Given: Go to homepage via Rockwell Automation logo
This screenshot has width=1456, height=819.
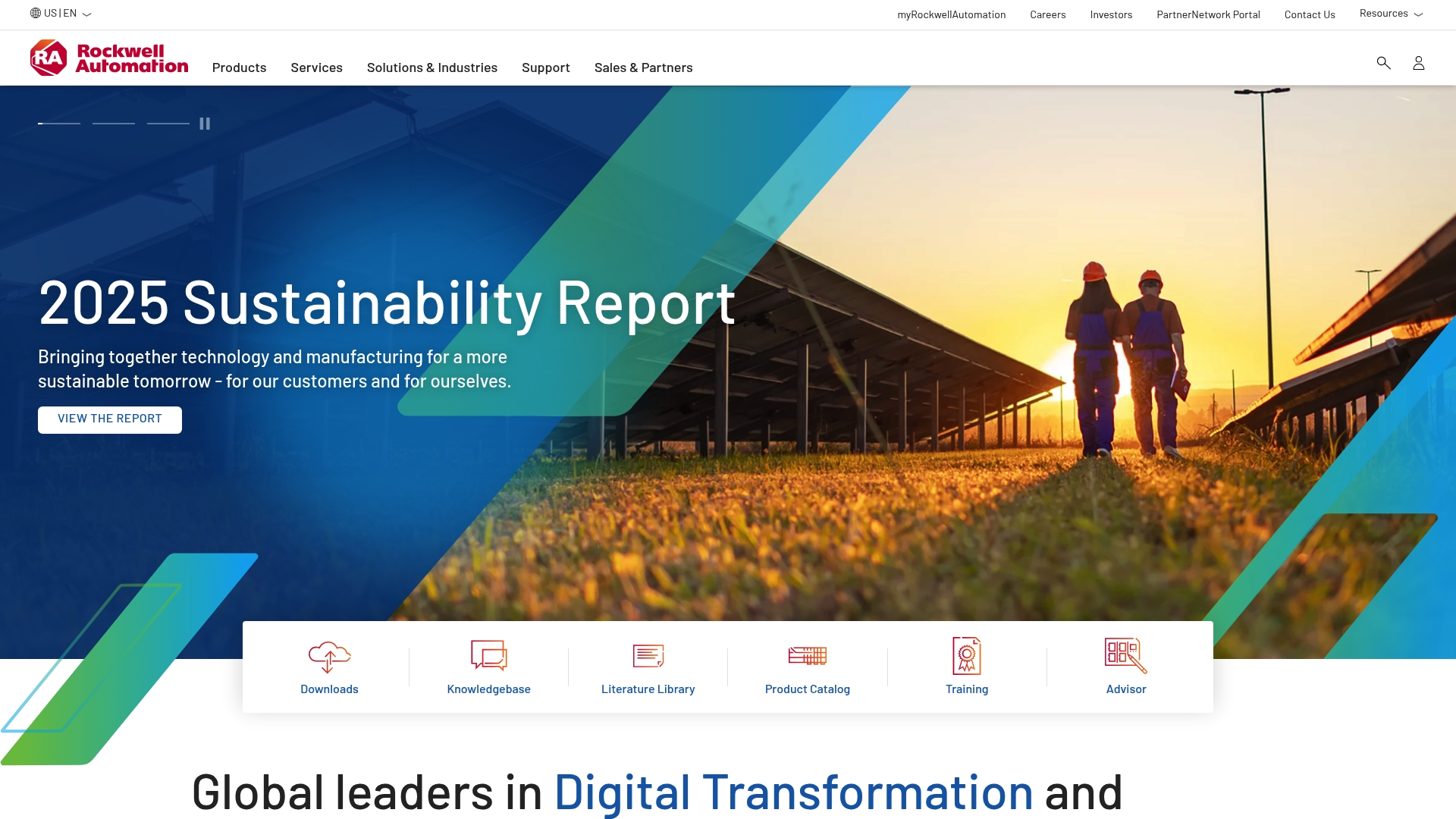Looking at the screenshot, I should [109, 58].
